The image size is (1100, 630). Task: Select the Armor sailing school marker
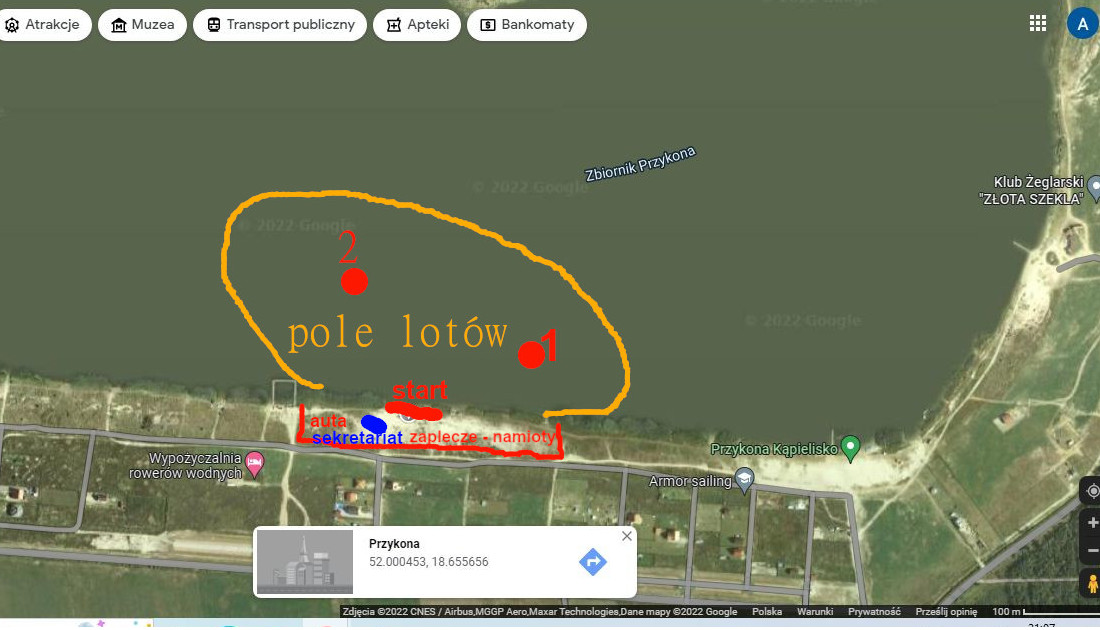click(744, 480)
